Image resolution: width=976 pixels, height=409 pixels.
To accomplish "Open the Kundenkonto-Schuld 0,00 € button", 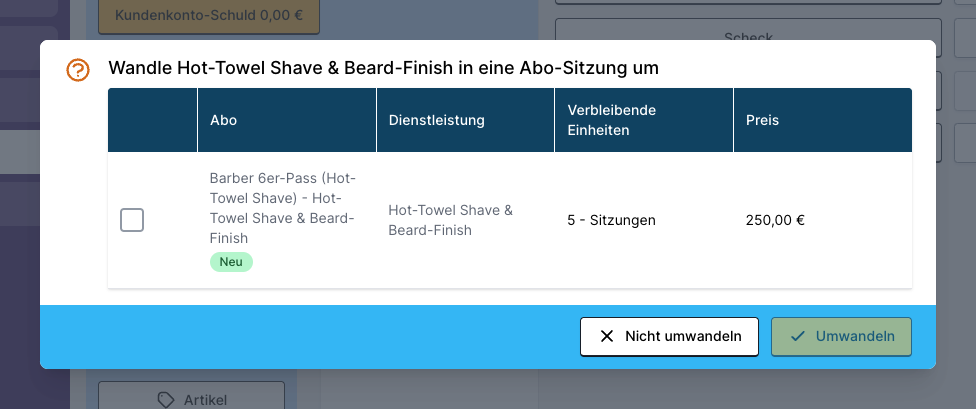I will (209, 16).
